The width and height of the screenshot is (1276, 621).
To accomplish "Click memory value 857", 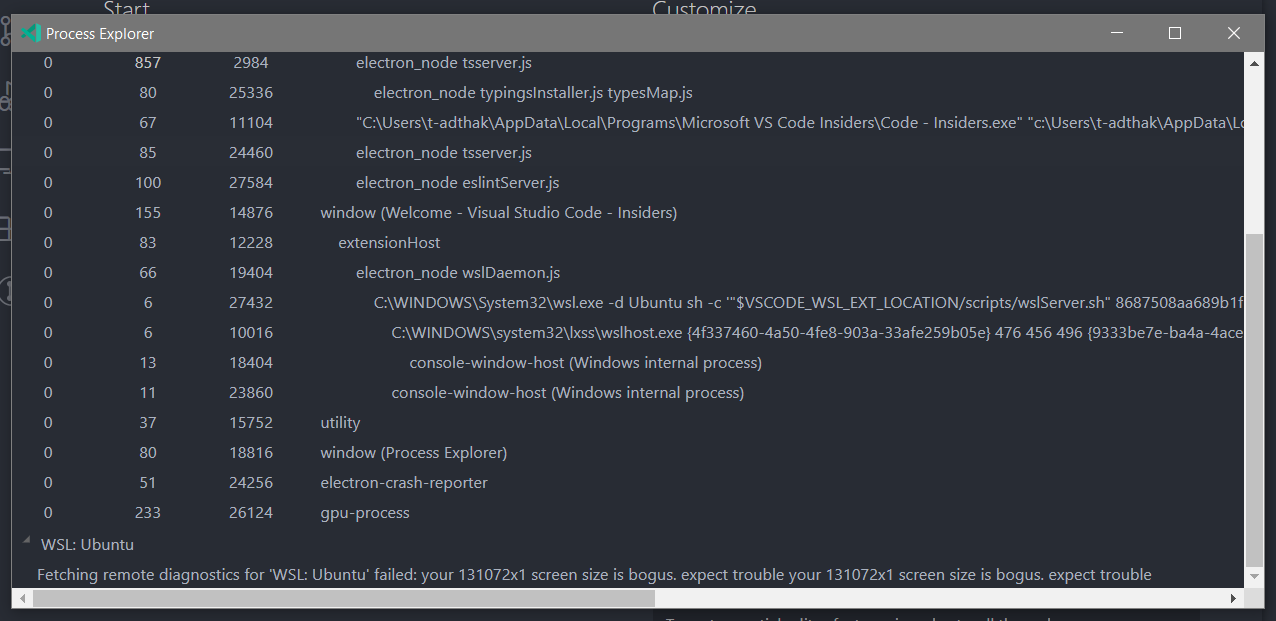I will (x=148, y=63).
